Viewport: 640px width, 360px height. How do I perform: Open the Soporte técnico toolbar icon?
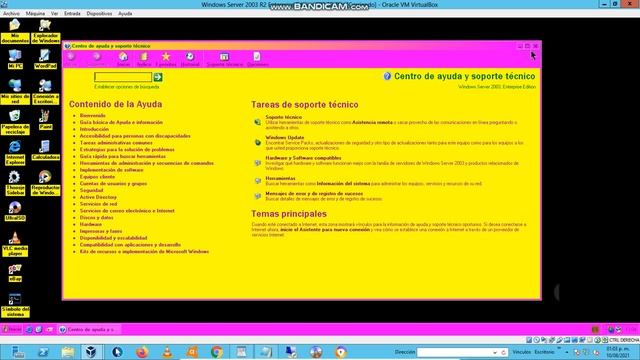224,59
